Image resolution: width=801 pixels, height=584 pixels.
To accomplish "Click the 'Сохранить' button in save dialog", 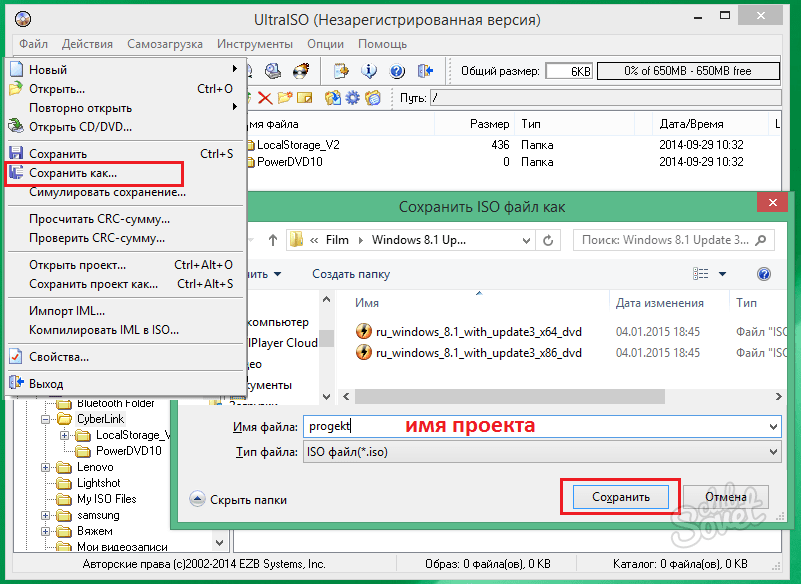I will tap(621, 497).
